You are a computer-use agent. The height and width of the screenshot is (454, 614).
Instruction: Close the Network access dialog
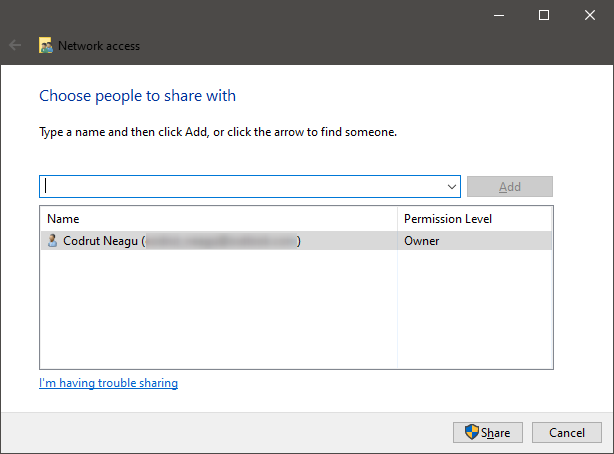coord(590,15)
